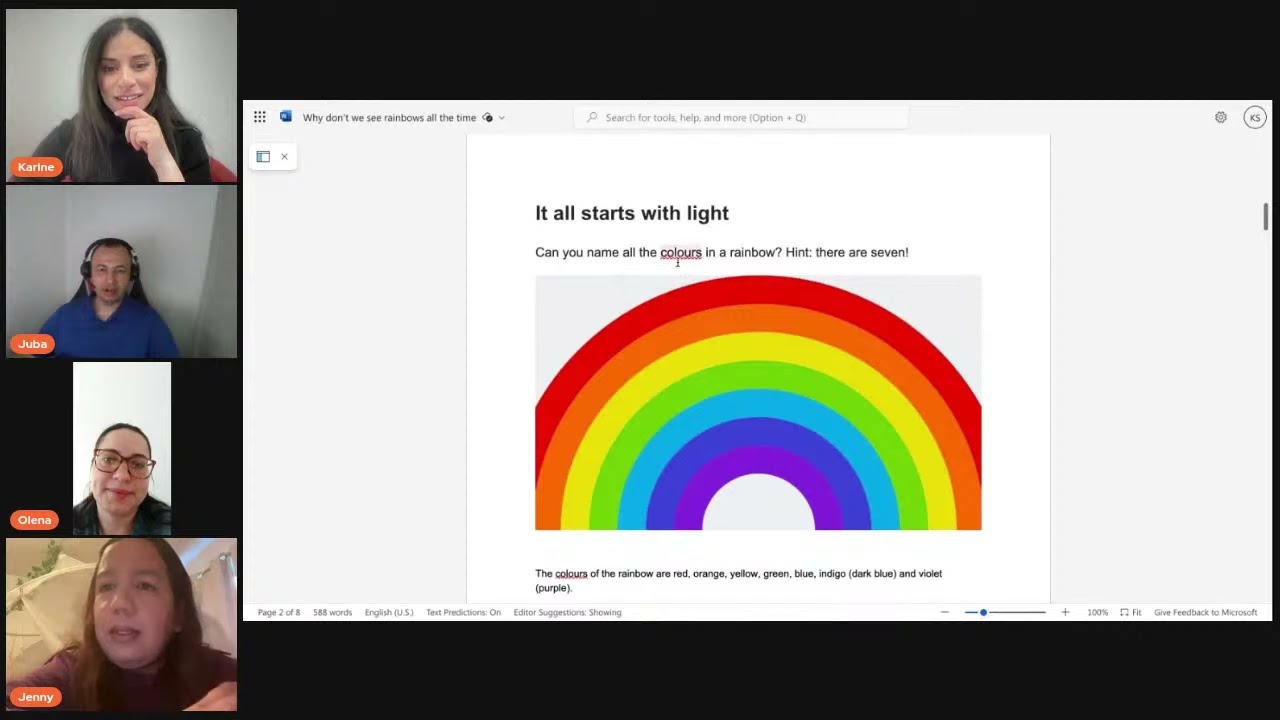Click the Juba name label
The height and width of the screenshot is (720, 1280).
click(x=32, y=344)
